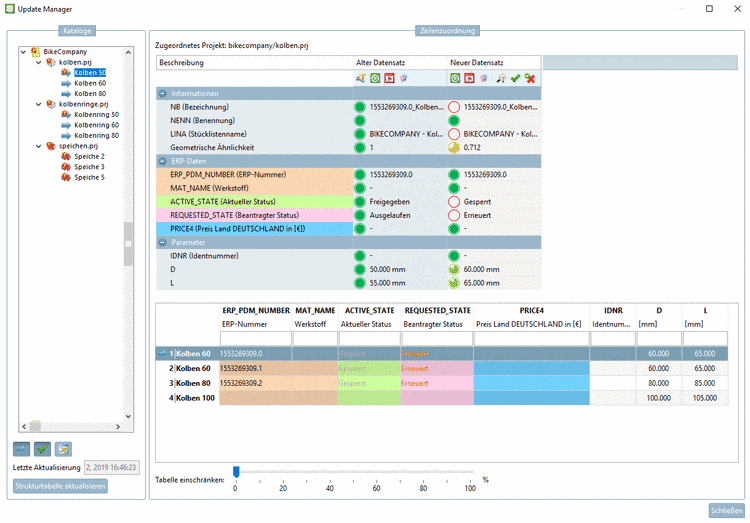Click changed-value icon beside 60.000 mm
The height and width of the screenshot is (523, 750).
pos(454,269)
